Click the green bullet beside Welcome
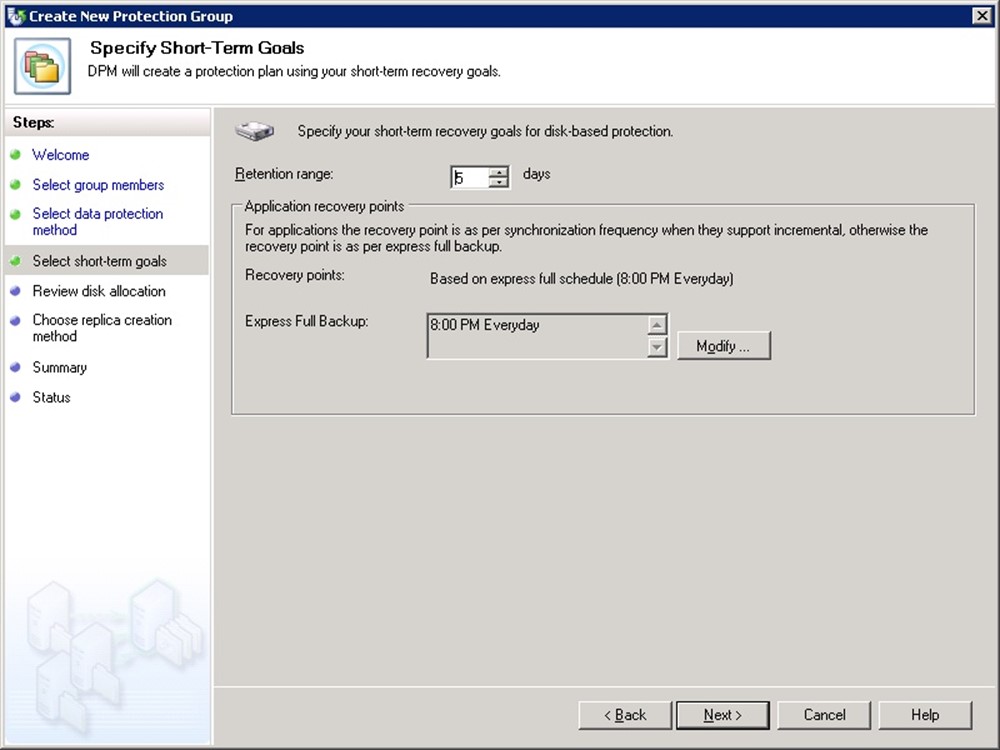The width and height of the screenshot is (1000, 750). click(x=15, y=155)
